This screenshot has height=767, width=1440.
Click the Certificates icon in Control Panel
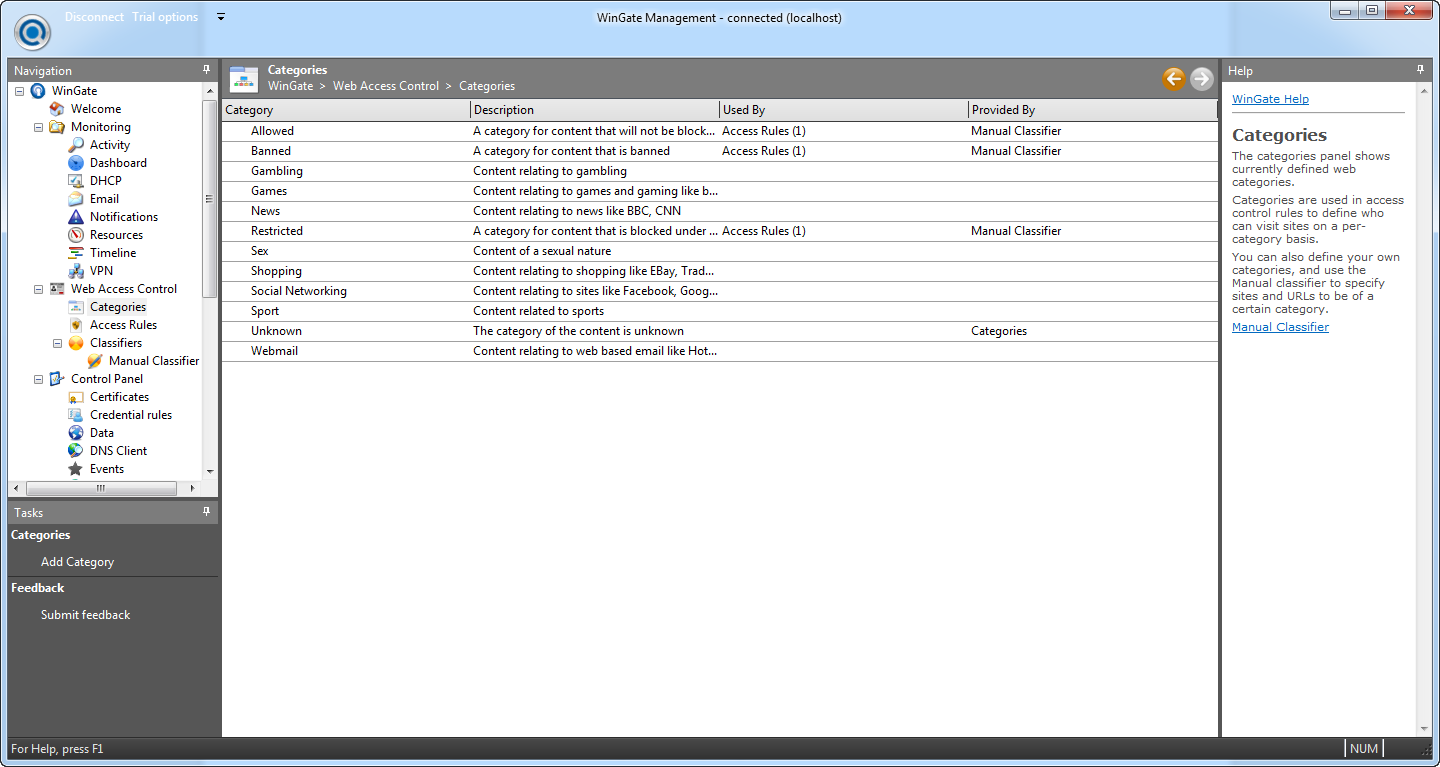click(x=75, y=397)
